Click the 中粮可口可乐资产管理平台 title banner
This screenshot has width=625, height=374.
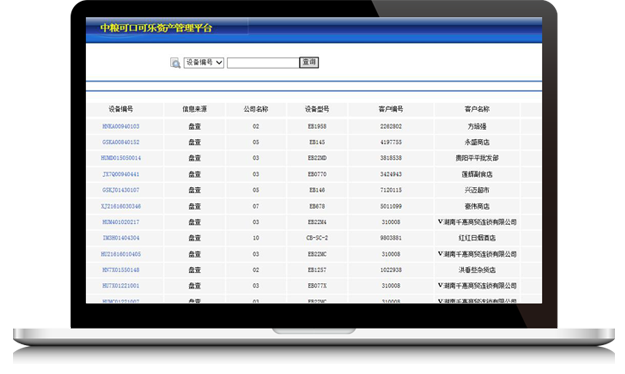pos(156,28)
